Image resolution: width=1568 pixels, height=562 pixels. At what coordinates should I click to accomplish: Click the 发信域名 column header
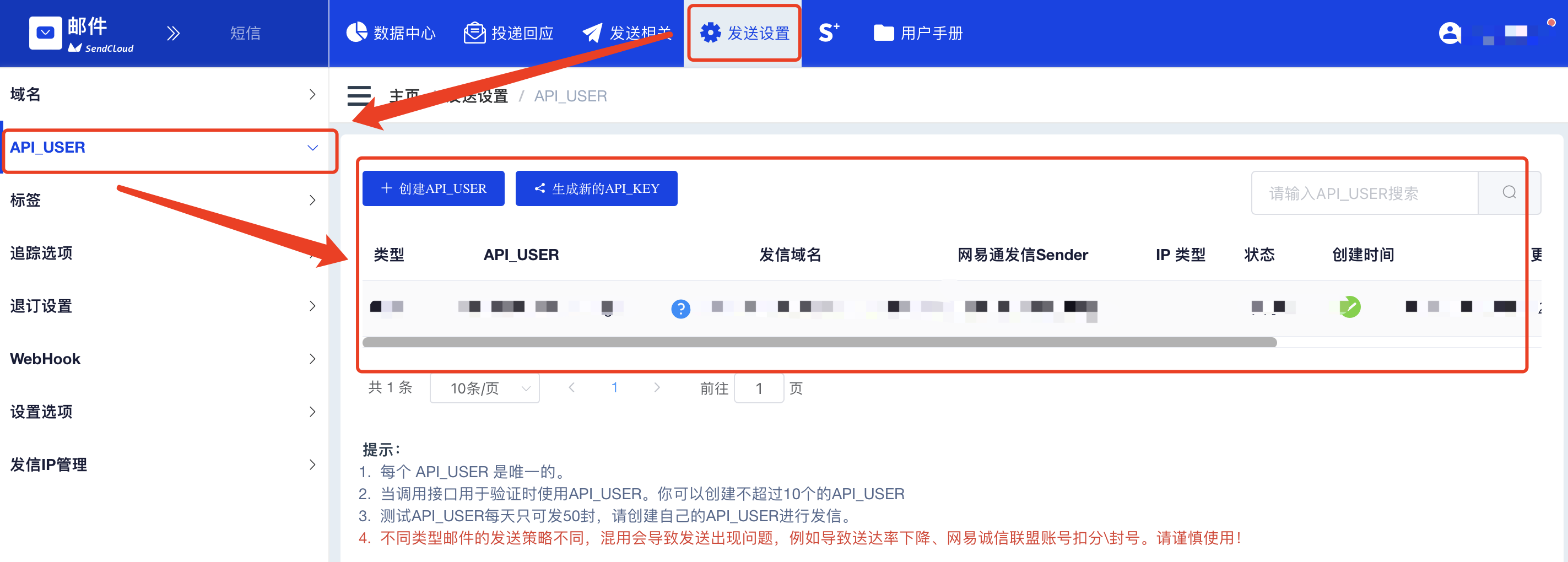(790, 255)
